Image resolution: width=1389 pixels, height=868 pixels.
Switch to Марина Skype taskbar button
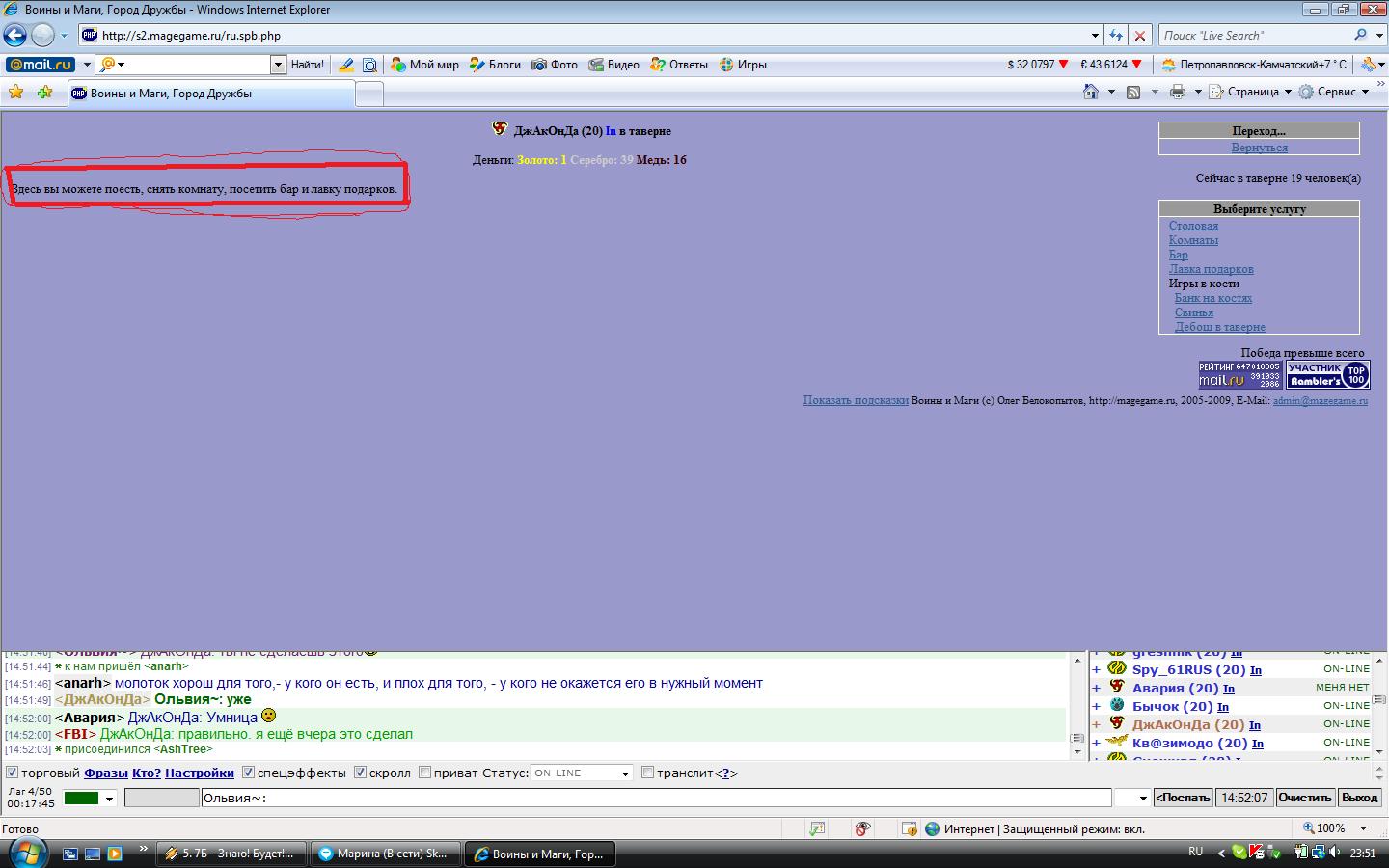pyautogui.click(x=387, y=854)
